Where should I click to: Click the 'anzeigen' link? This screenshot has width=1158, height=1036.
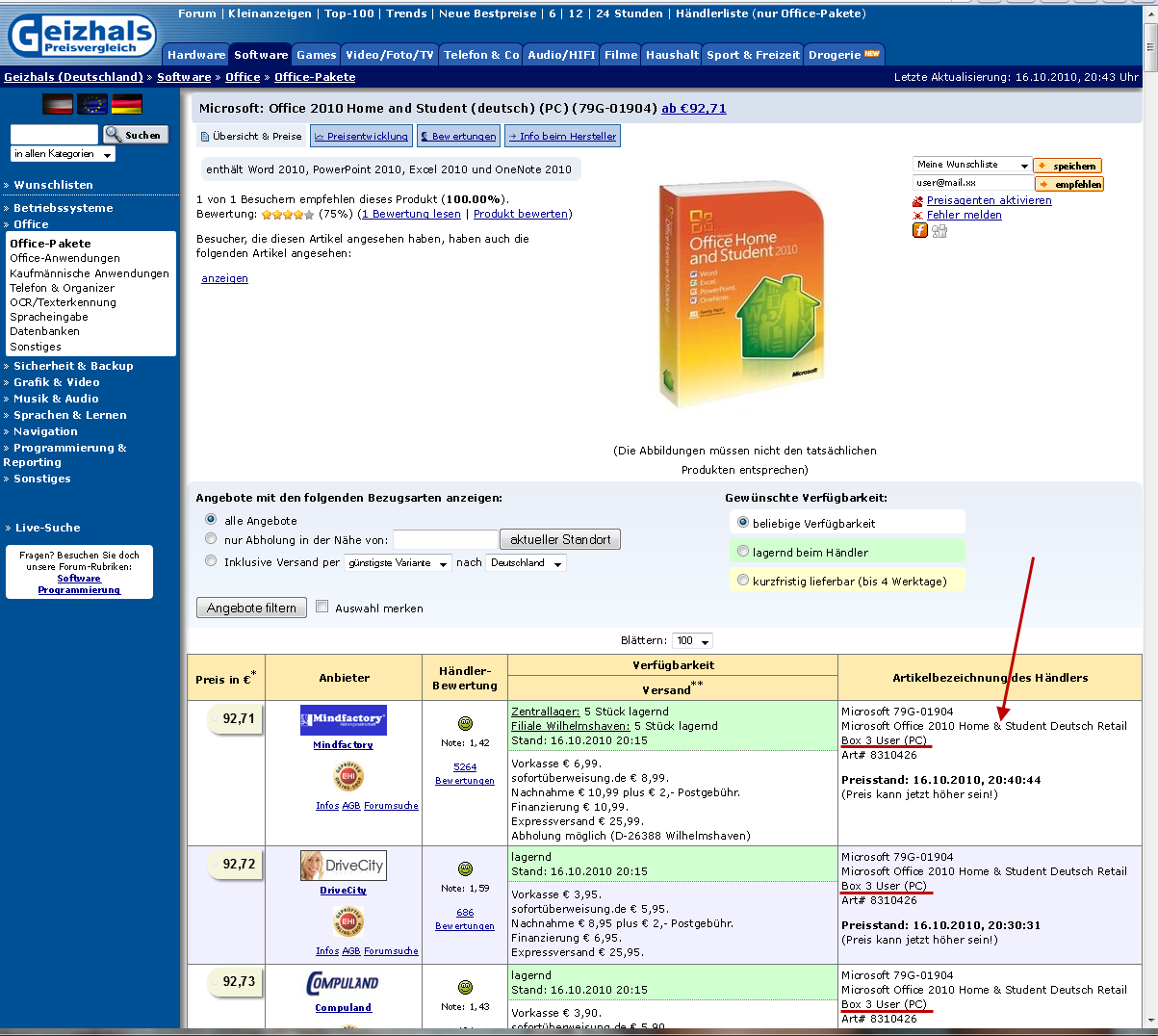pos(224,278)
